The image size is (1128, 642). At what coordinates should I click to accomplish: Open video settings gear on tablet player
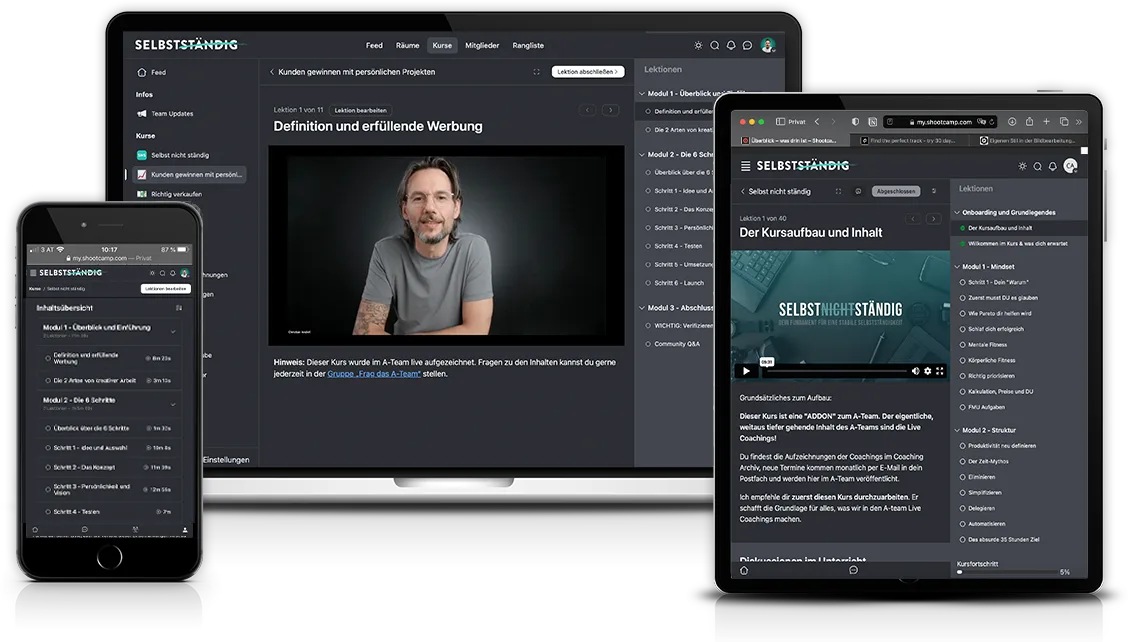coord(927,371)
